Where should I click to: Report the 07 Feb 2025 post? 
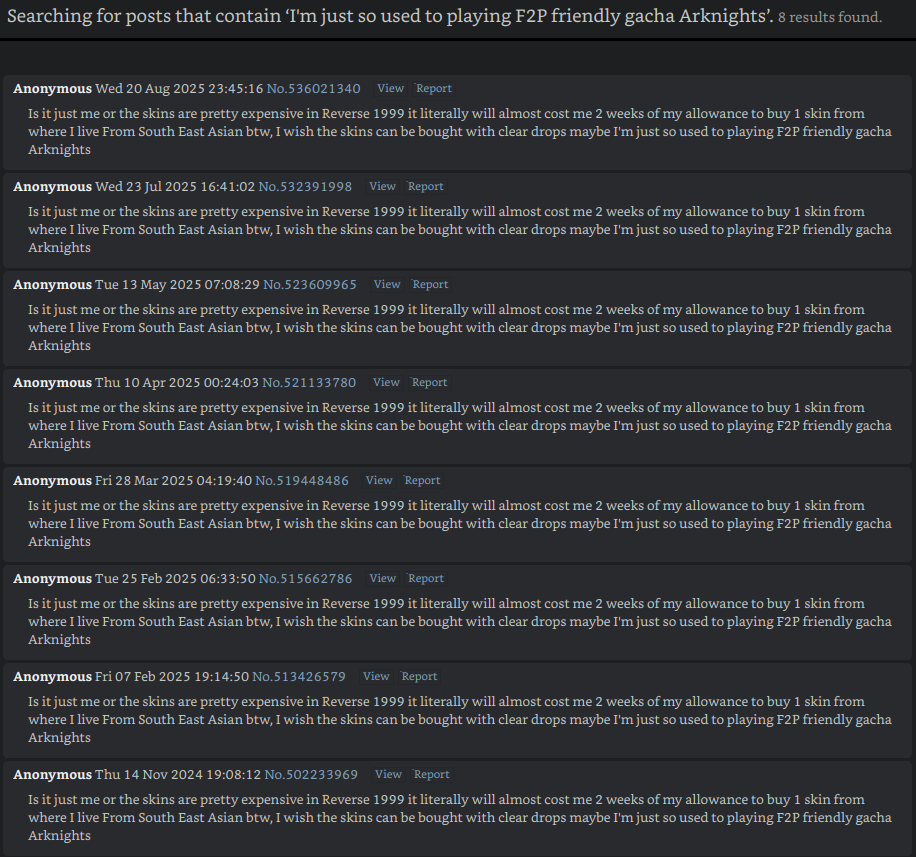pyautogui.click(x=419, y=676)
